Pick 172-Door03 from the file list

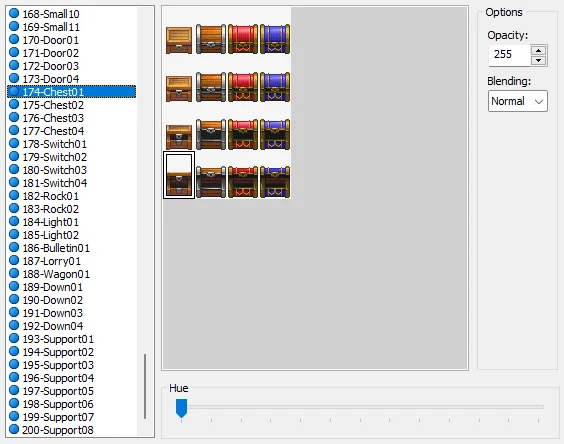[72, 66]
